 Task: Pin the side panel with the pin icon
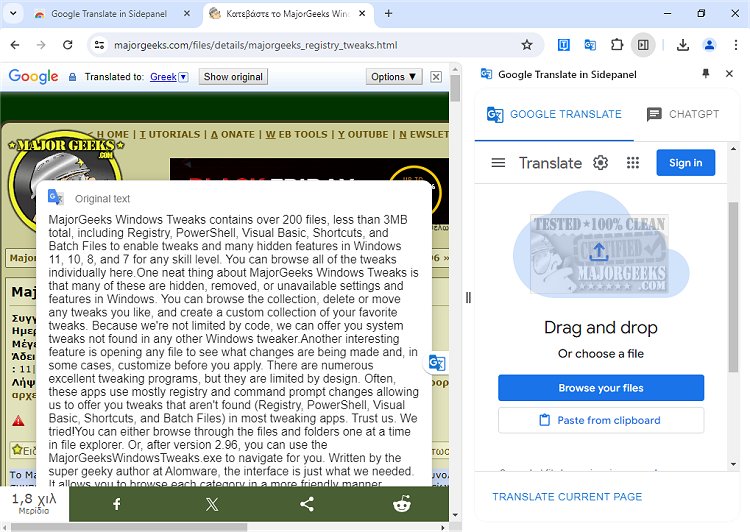tap(706, 74)
